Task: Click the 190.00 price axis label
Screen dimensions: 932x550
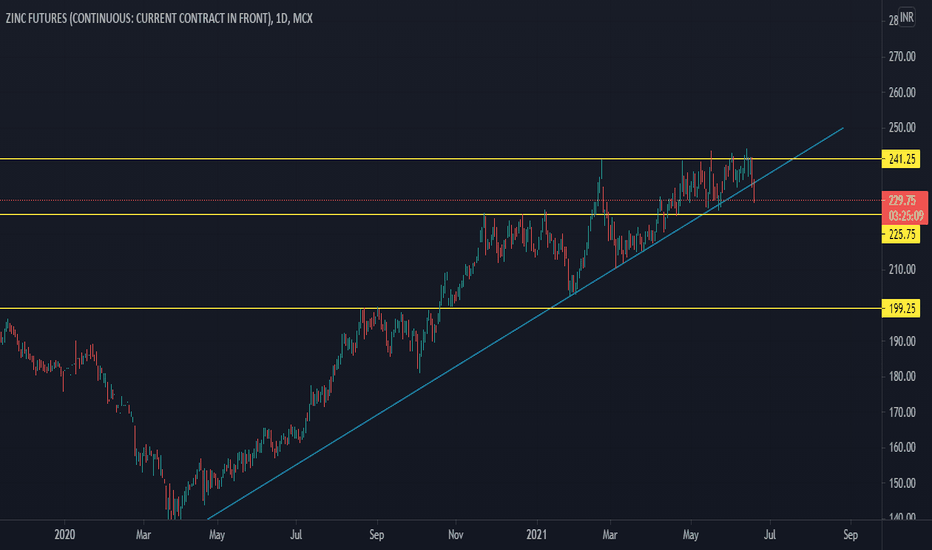Action: 902,341
